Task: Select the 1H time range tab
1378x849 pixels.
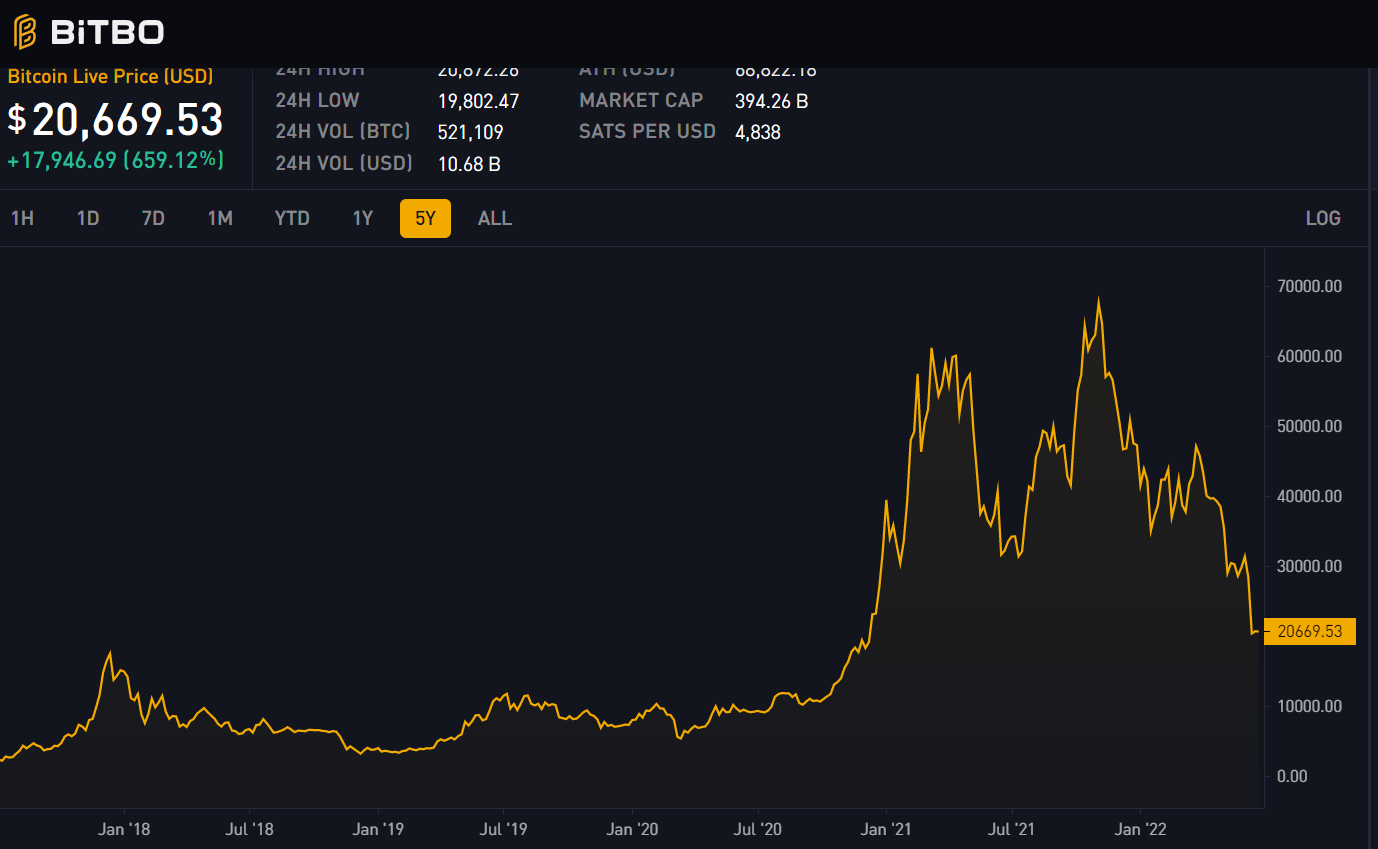Action: 22,218
